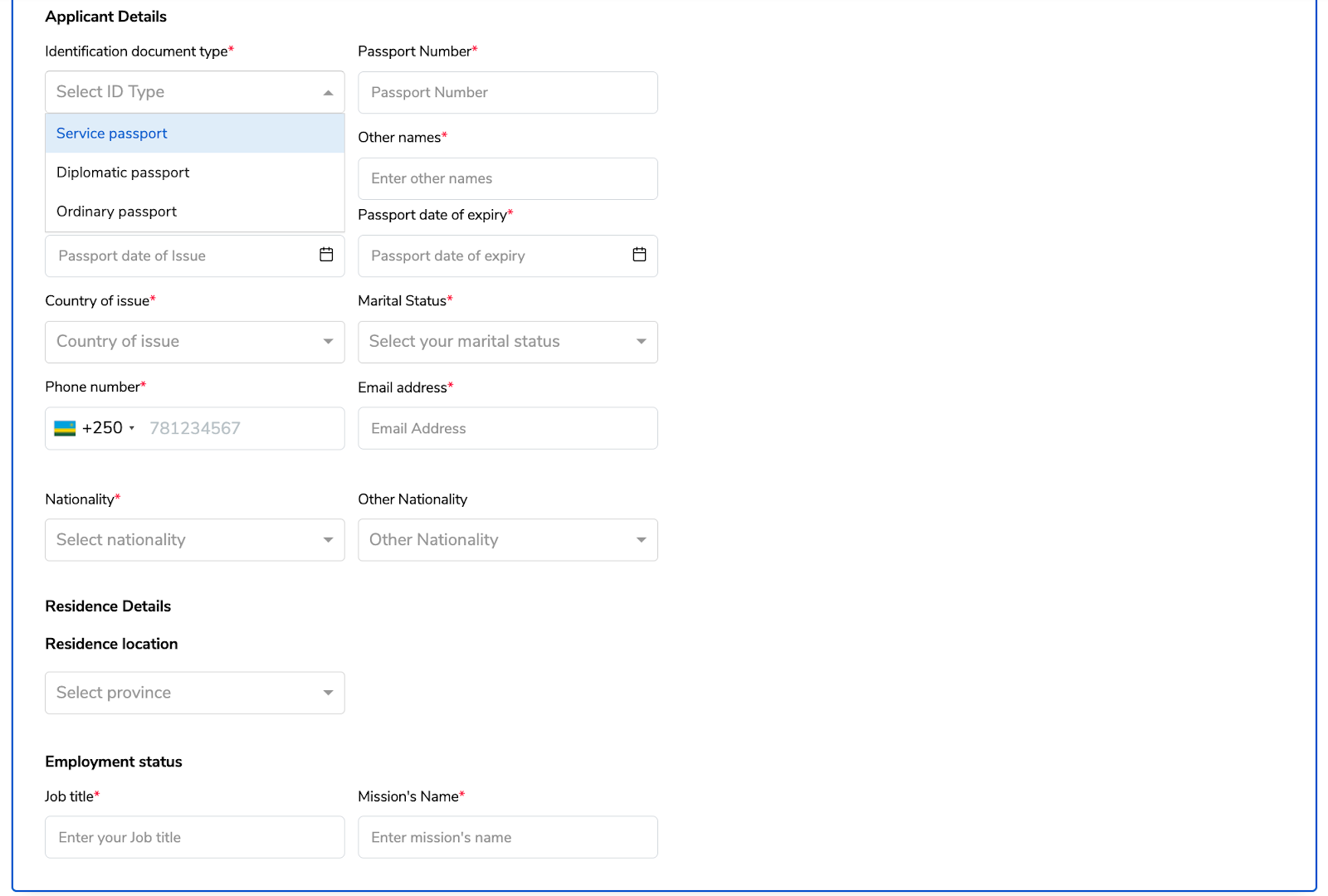Open the marital status dropdown

click(x=507, y=341)
